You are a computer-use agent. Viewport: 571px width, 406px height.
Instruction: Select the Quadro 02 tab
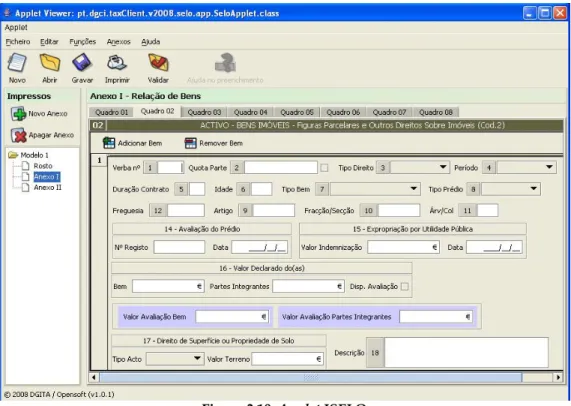click(158, 111)
